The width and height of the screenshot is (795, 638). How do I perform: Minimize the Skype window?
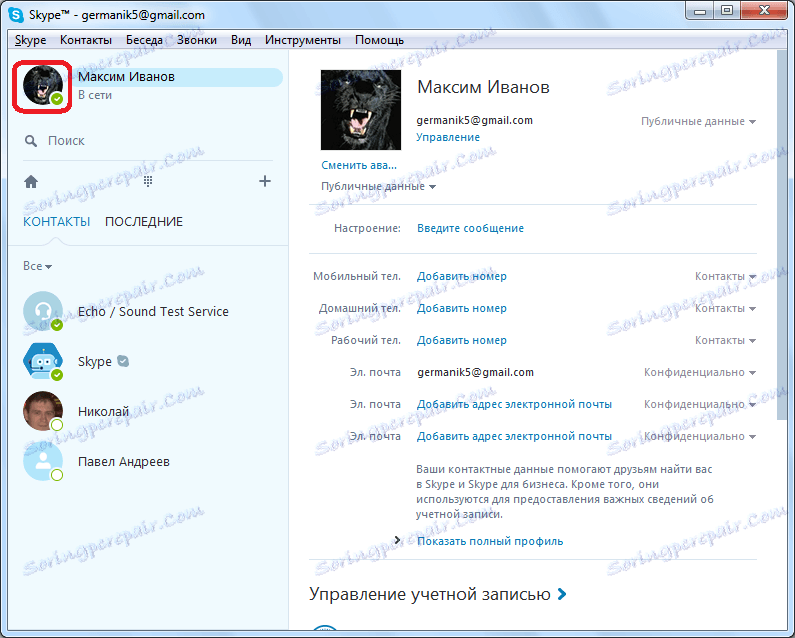(x=700, y=11)
